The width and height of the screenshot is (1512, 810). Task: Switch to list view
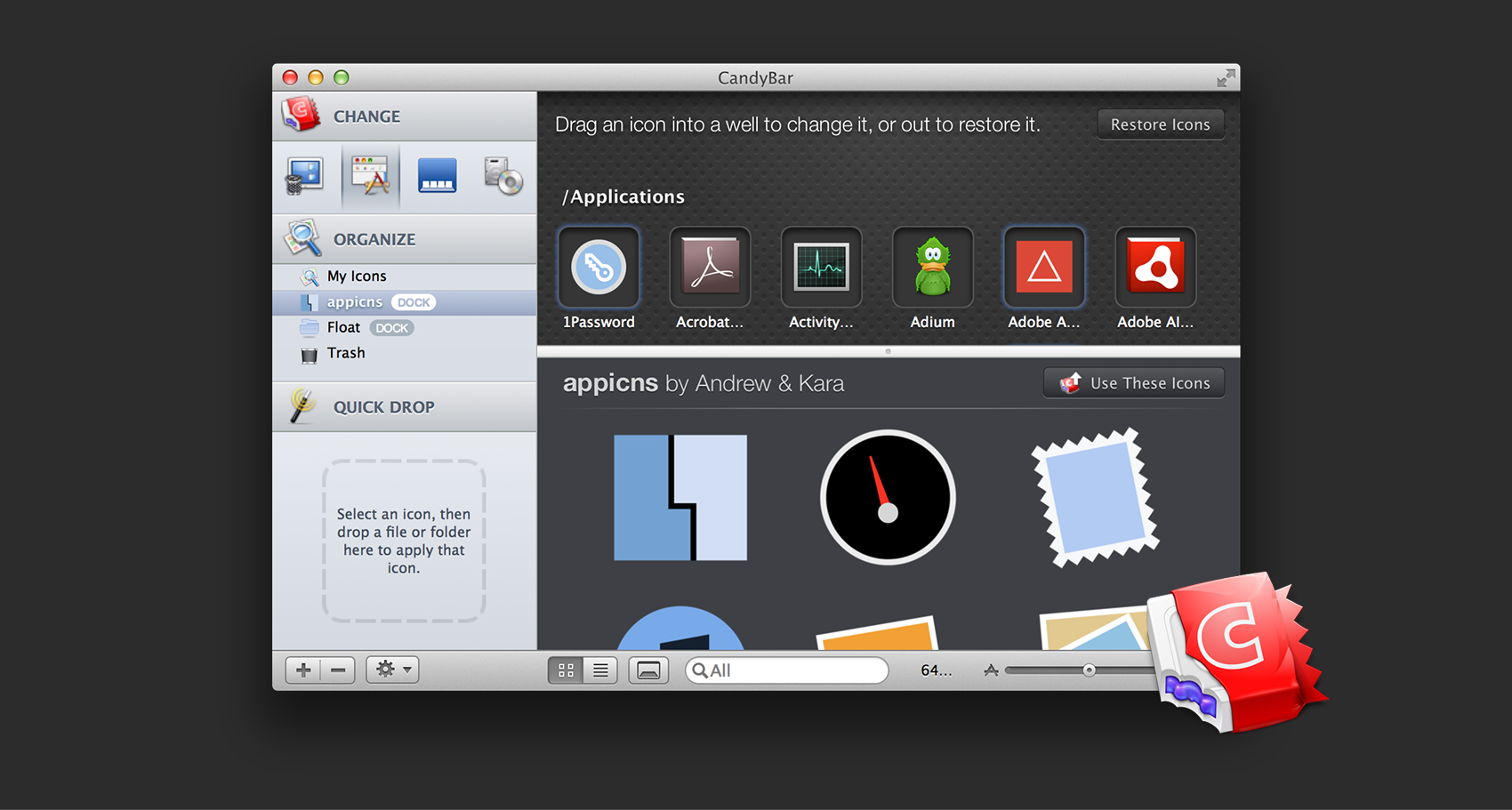click(601, 670)
